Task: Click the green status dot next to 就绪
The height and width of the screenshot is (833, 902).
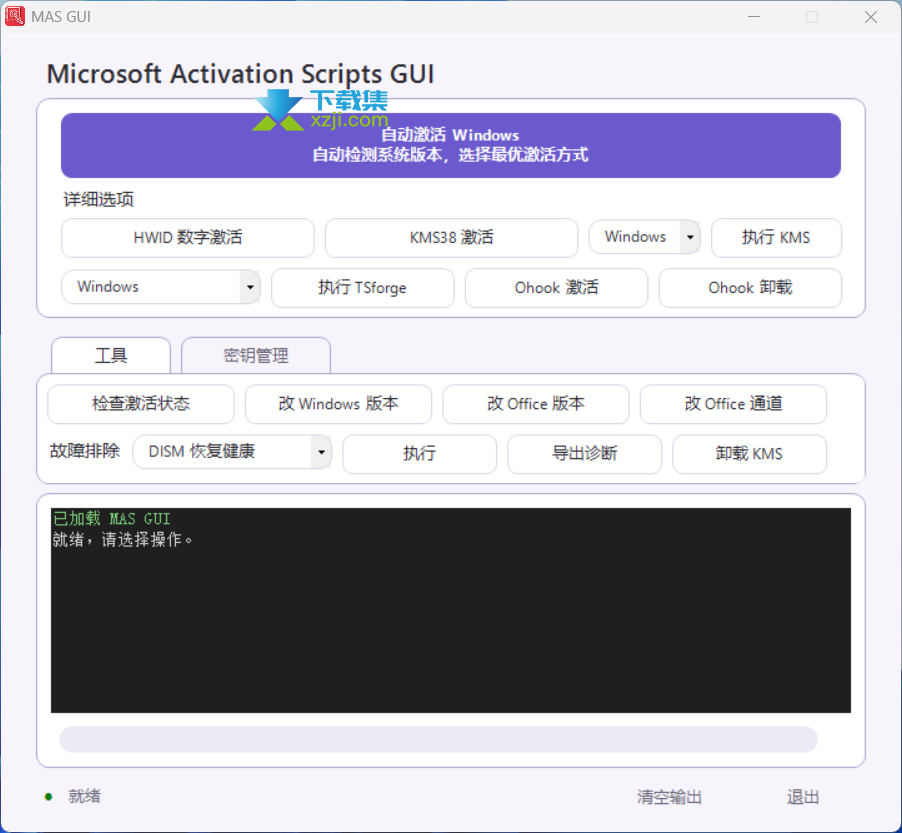Action: click(49, 797)
